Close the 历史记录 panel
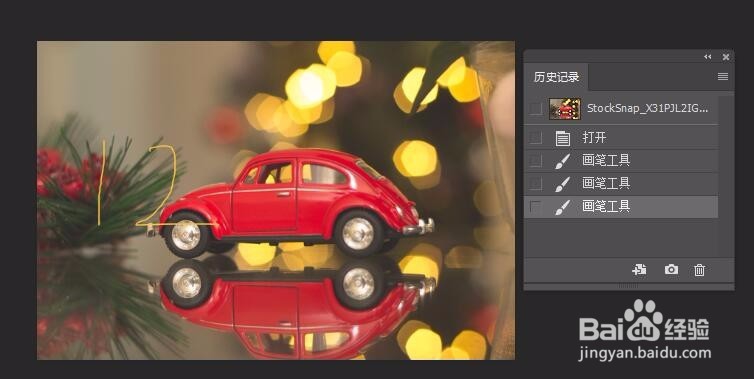This screenshot has width=754, height=379. pyautogui.click(x=726, y=57)
